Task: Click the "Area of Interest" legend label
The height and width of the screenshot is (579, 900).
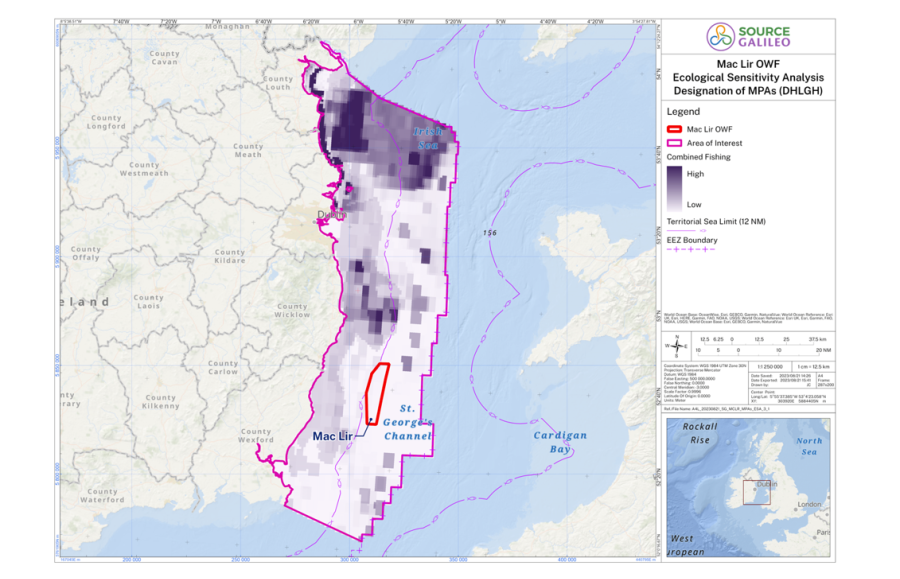Action: [x=715, y=143]
